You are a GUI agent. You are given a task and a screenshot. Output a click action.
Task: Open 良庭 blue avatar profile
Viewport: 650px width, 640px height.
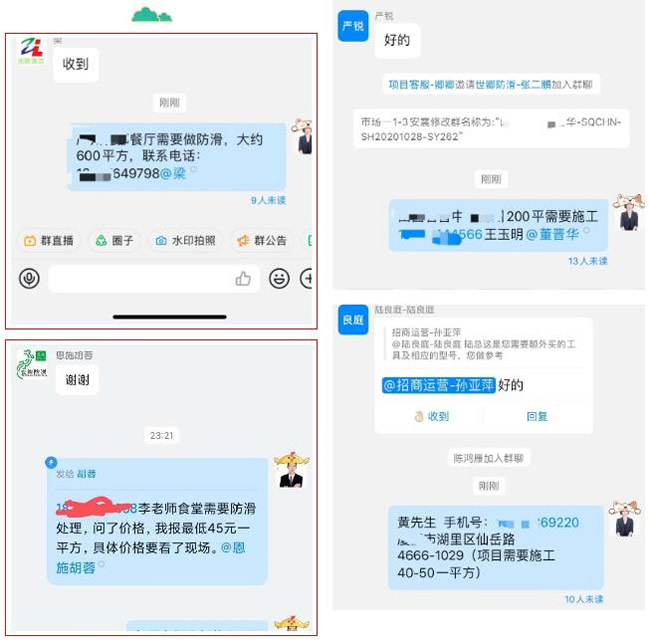coord(353,320)
